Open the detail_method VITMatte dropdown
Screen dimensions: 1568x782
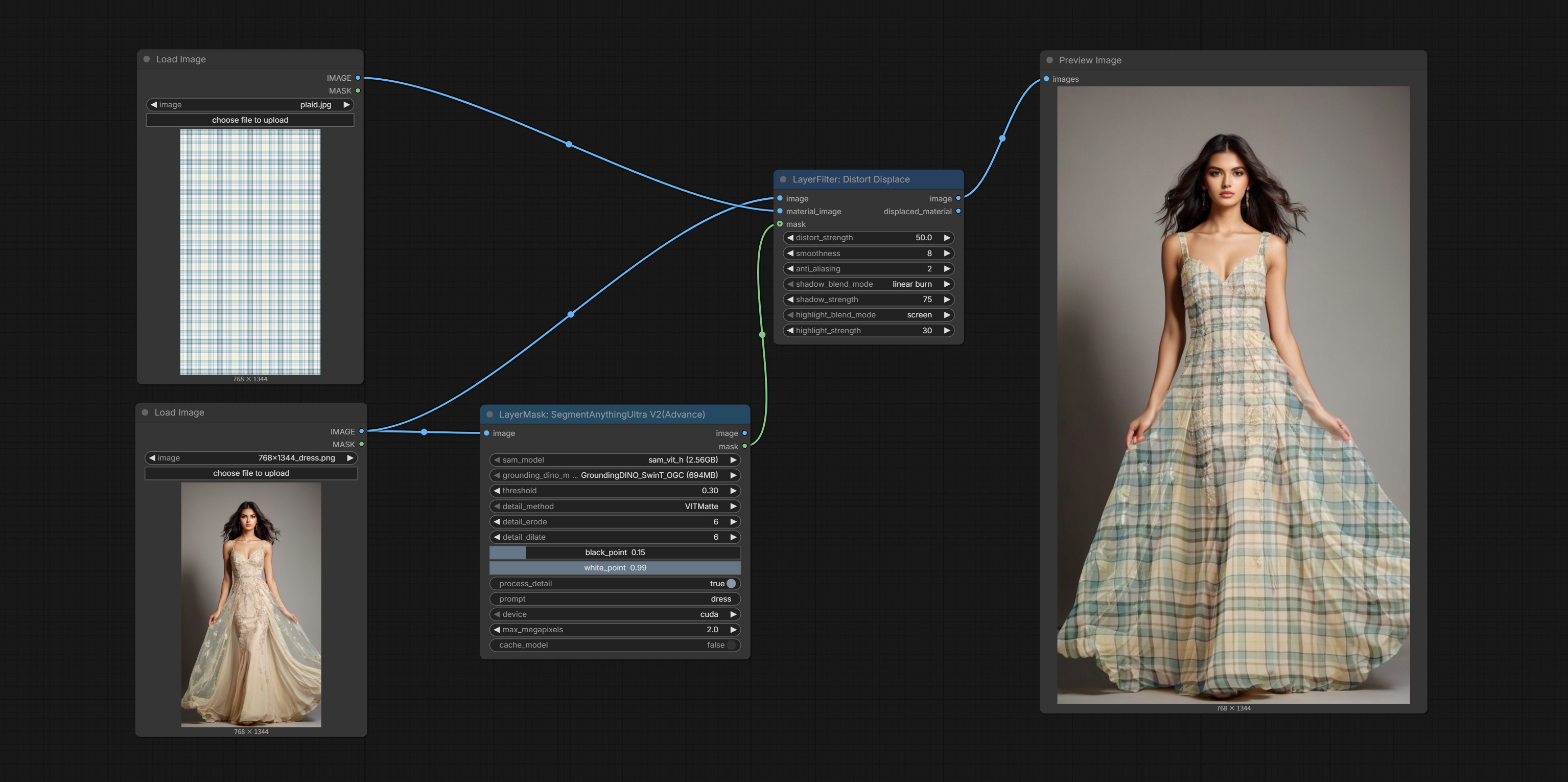tap(615, 506)
